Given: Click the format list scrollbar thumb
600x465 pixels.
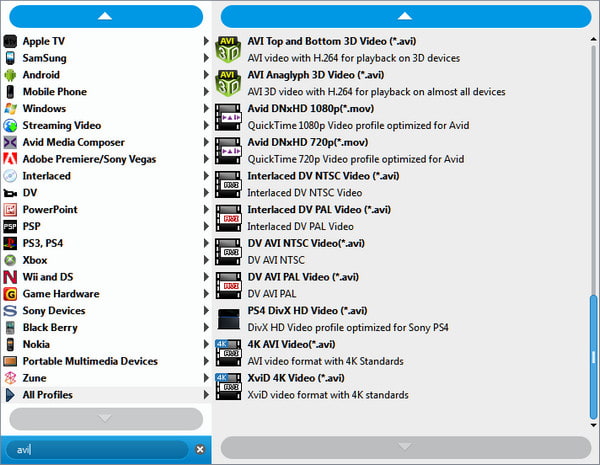Looking at the screenshot, I should (593, 357).
